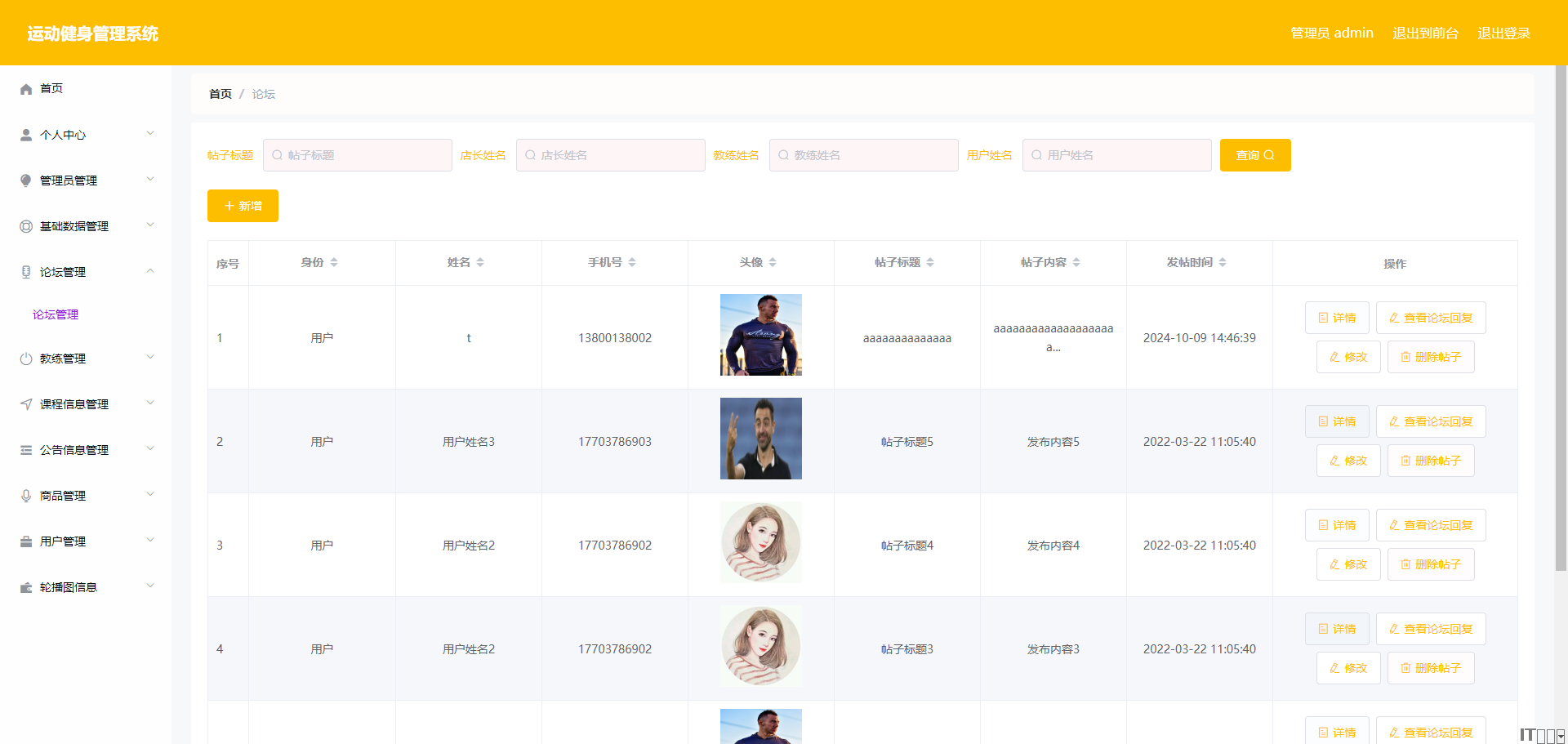Click the 新增 button to add post

(243, 206)
